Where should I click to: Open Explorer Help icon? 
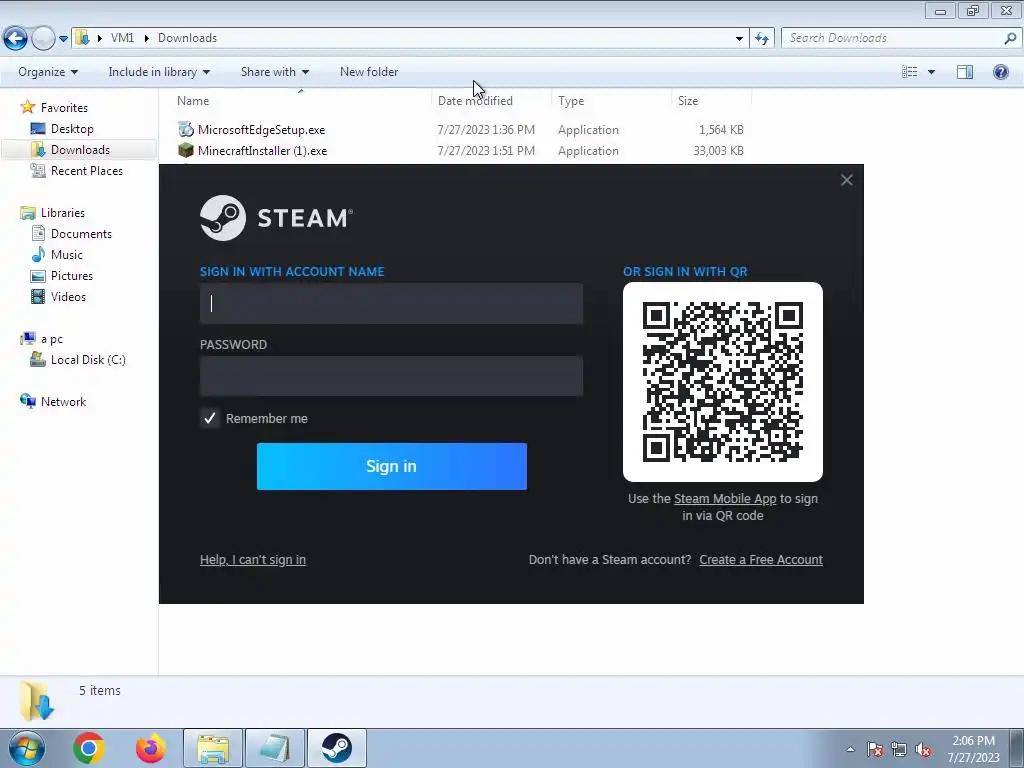point(1000,72)
